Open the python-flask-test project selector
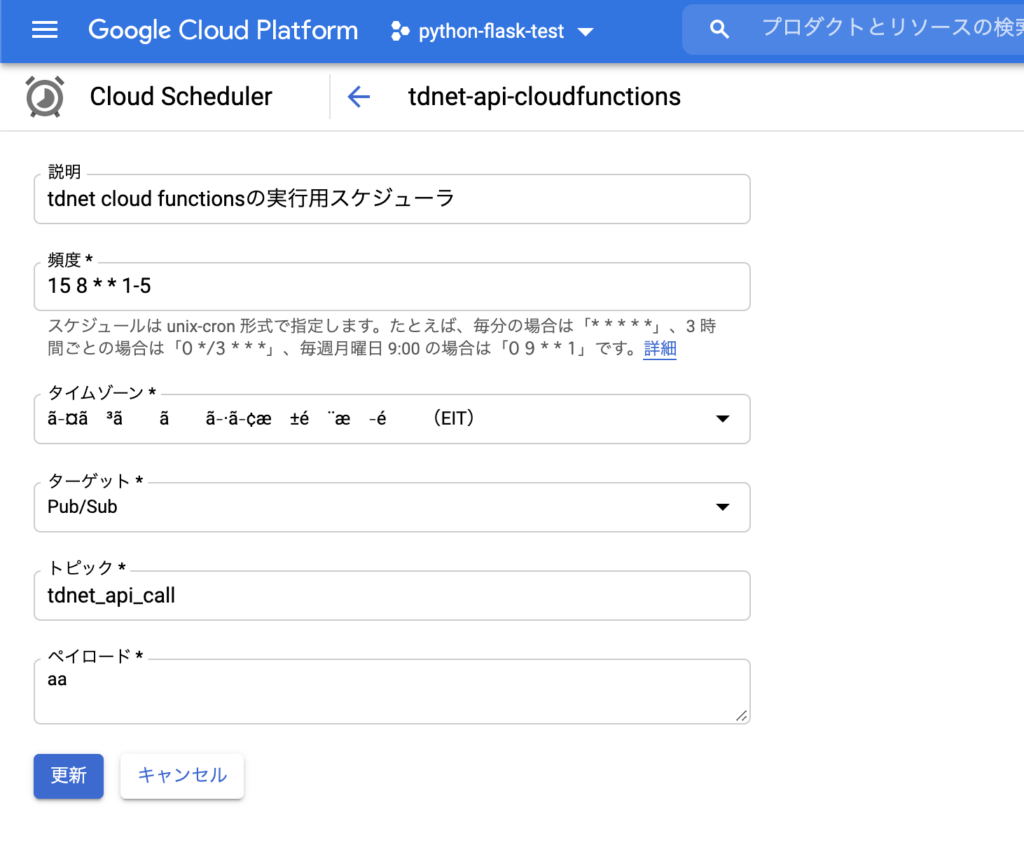 point(492,31)
